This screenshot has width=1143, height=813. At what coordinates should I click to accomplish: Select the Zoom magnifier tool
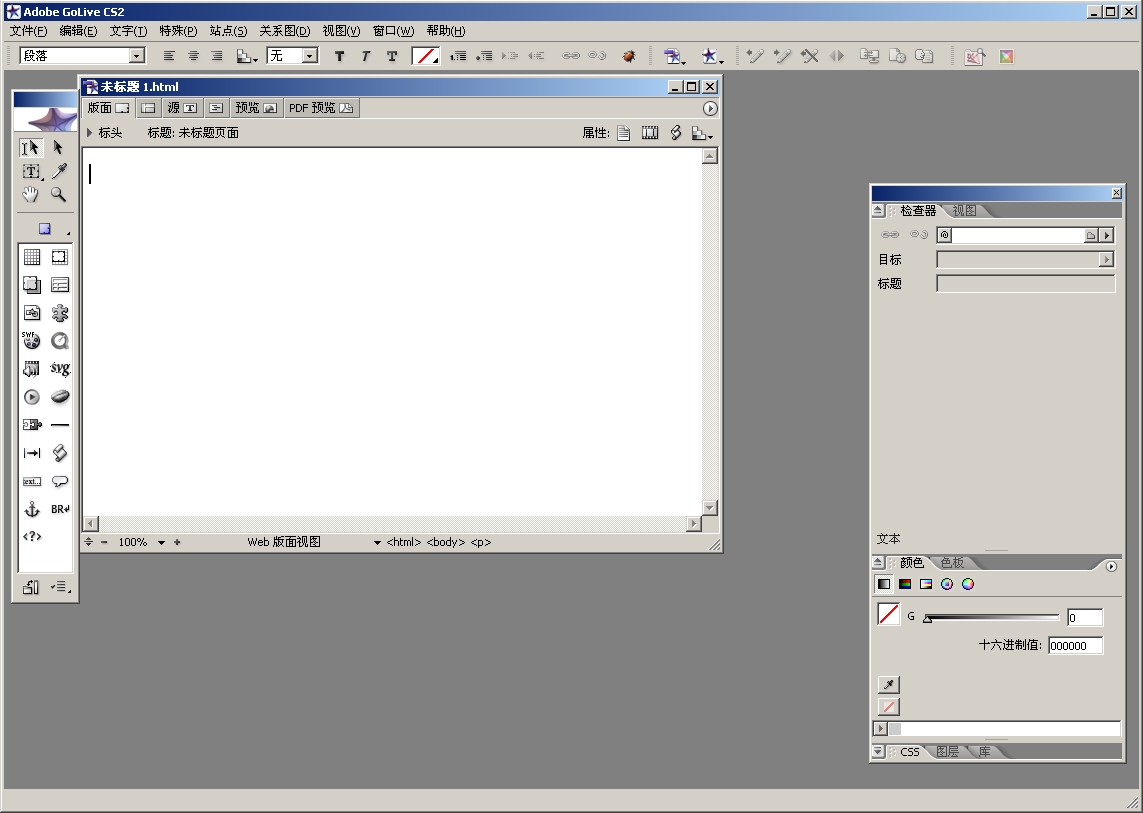[59, 195]
